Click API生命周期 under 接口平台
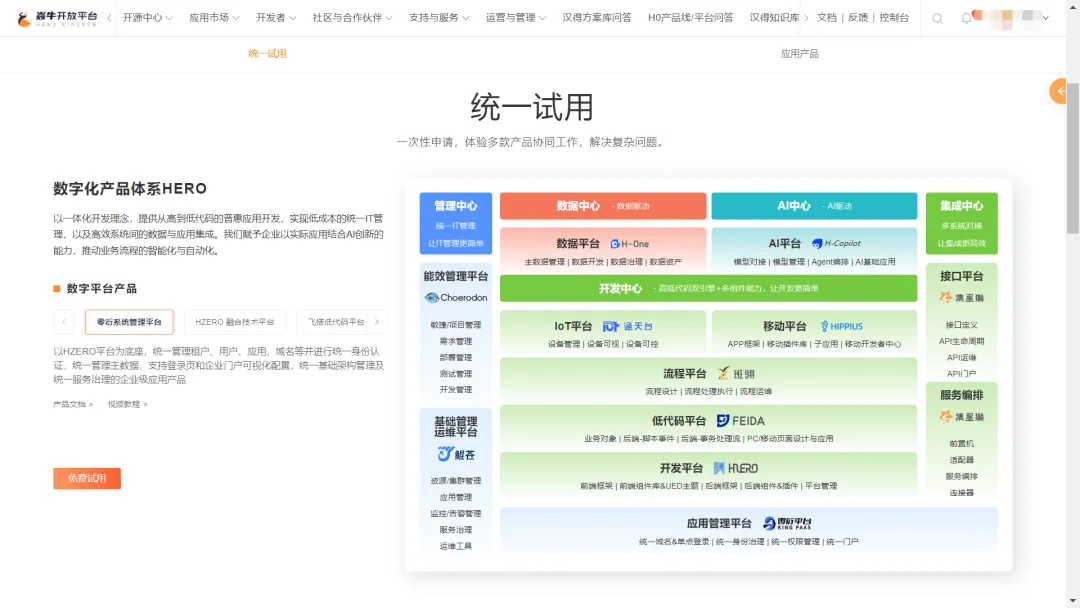The image size is (1080, 608). 962,341
